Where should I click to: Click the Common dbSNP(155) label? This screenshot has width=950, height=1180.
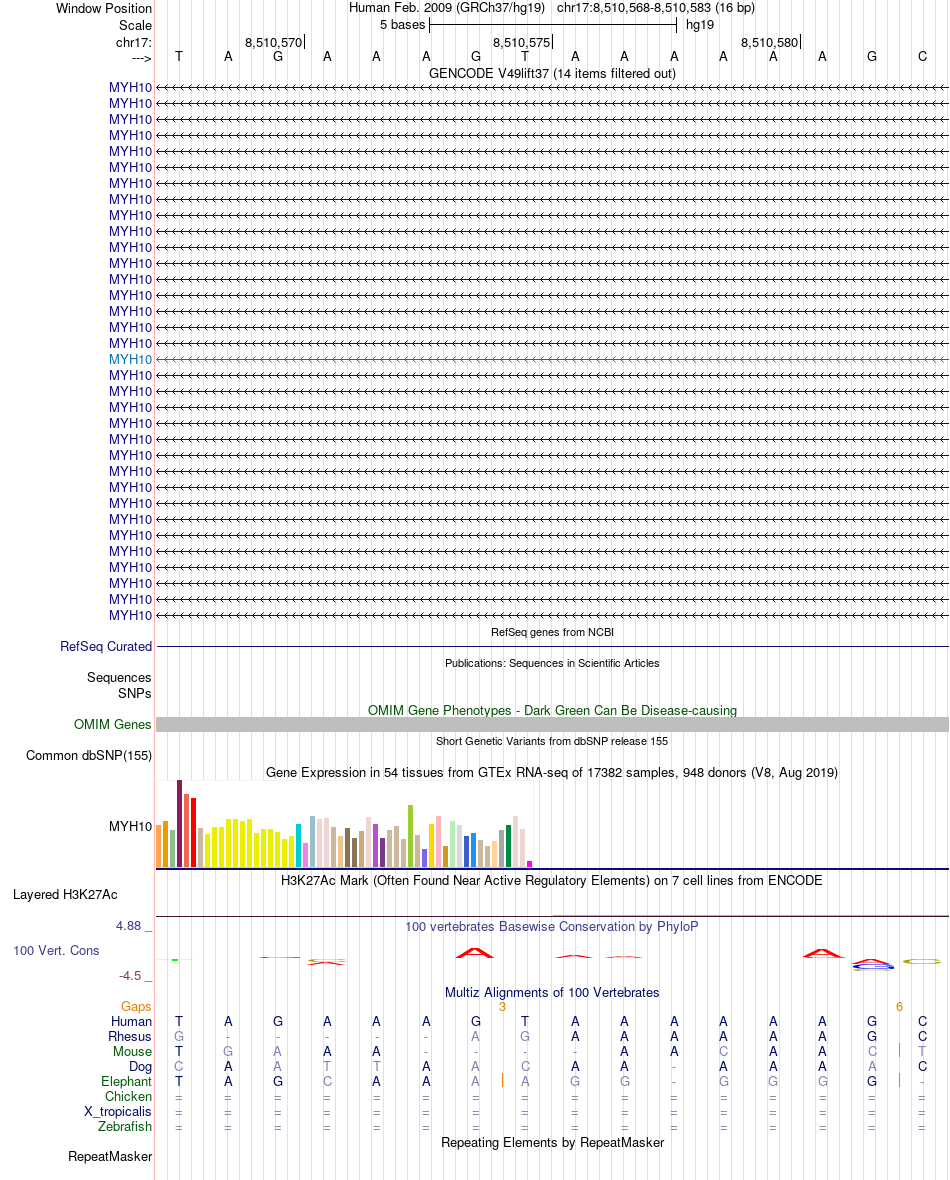coord(89,756)
